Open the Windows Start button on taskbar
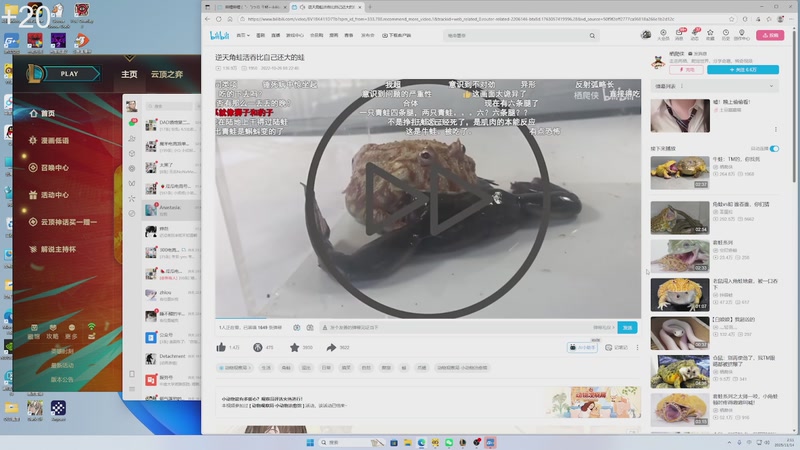 [x=310, y=442]
